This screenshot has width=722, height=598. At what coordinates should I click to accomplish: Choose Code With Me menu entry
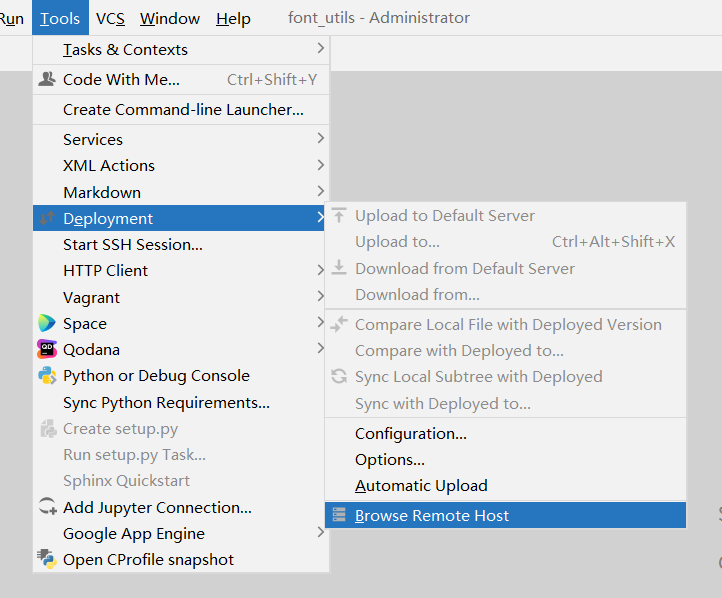tap(181, 79)
